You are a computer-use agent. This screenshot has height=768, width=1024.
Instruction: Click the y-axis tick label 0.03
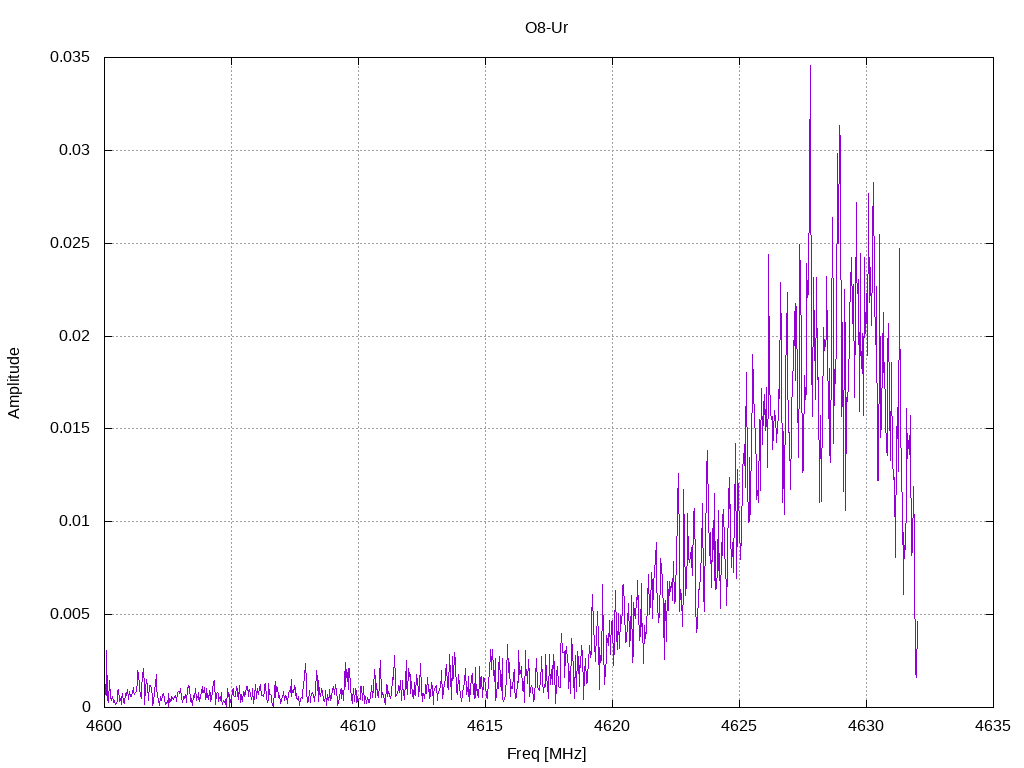click(74, 150)
